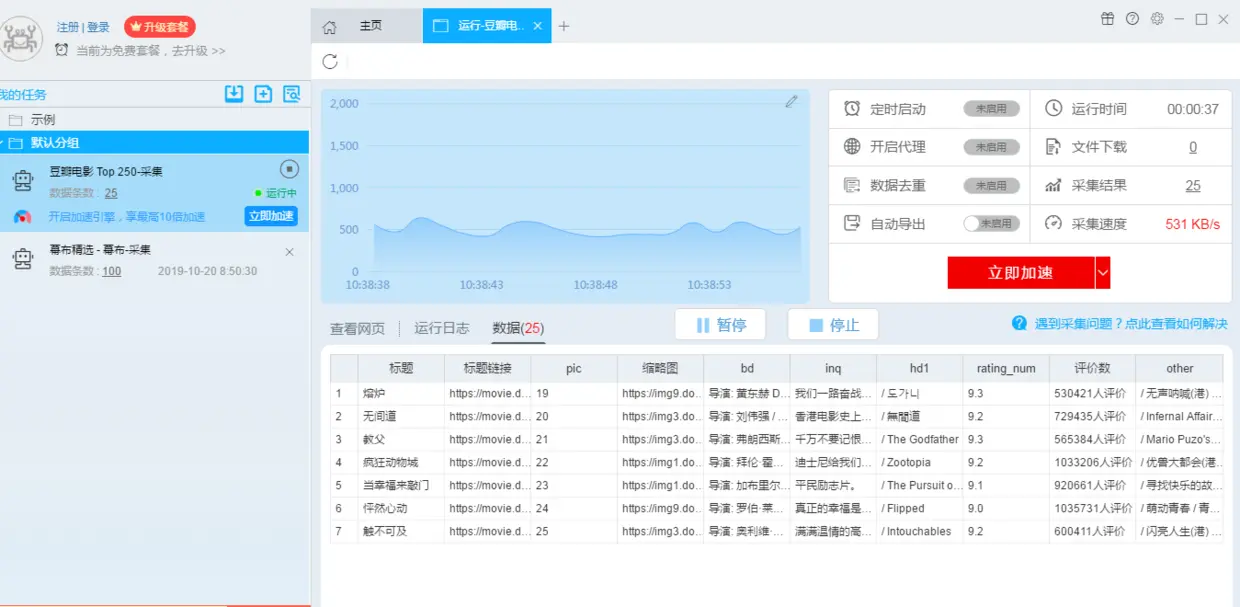Click the home icon beside 主页
The width and height of the screenshot is (1240, 607).
click(329, 27)
